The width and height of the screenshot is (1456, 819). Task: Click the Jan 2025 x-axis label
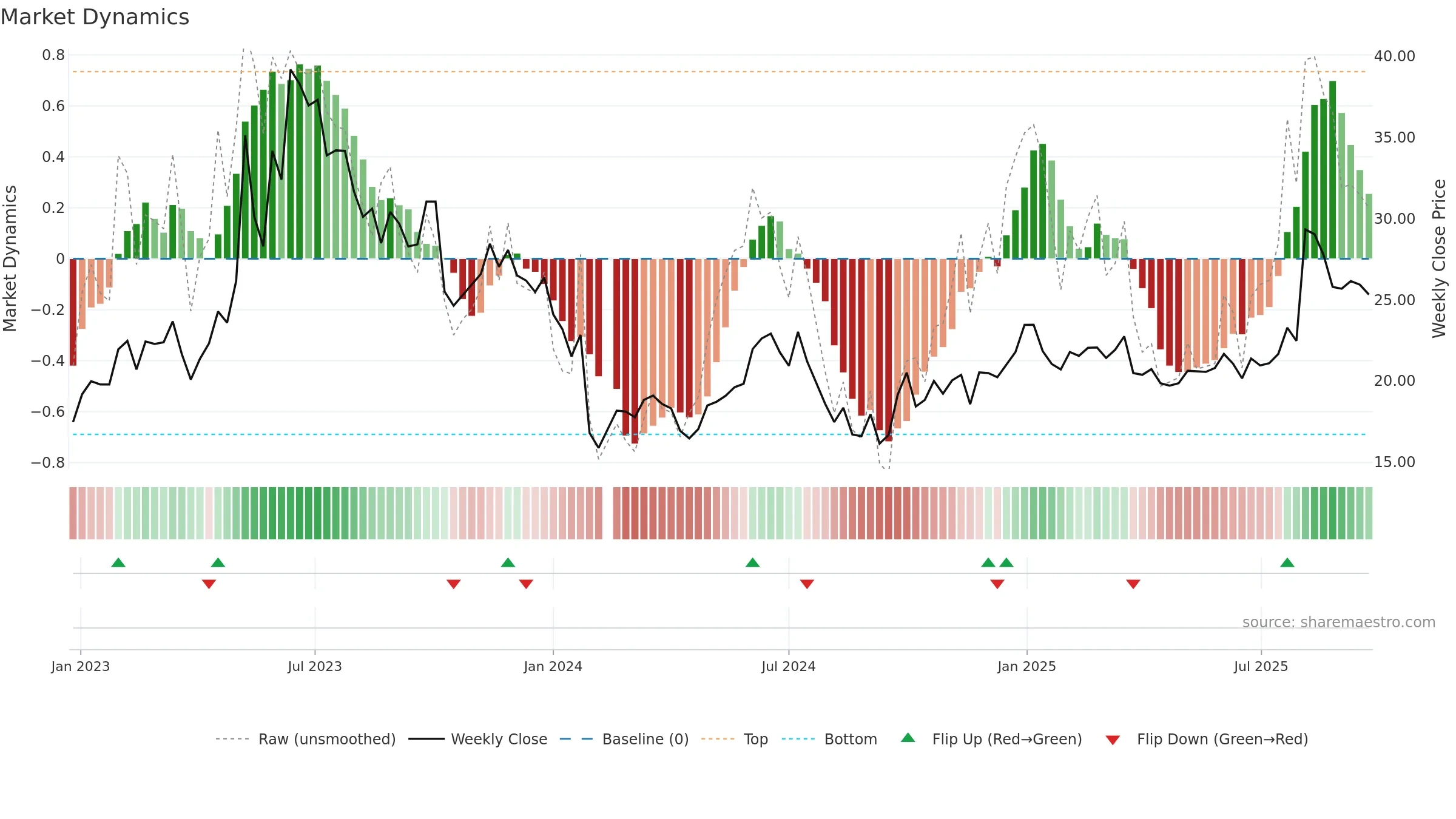tap(1027, 666)
